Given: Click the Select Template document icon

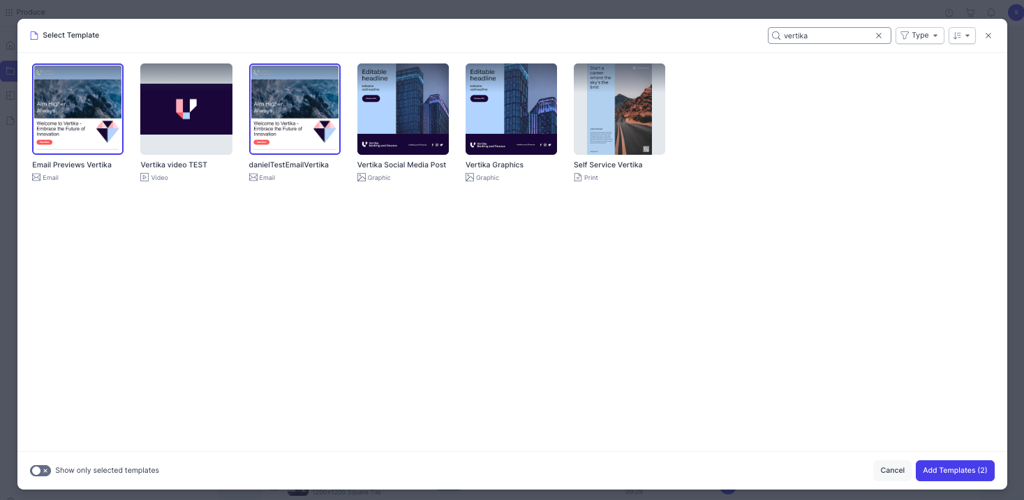Looking at the screenshot, I should click(x=34, y=35).
